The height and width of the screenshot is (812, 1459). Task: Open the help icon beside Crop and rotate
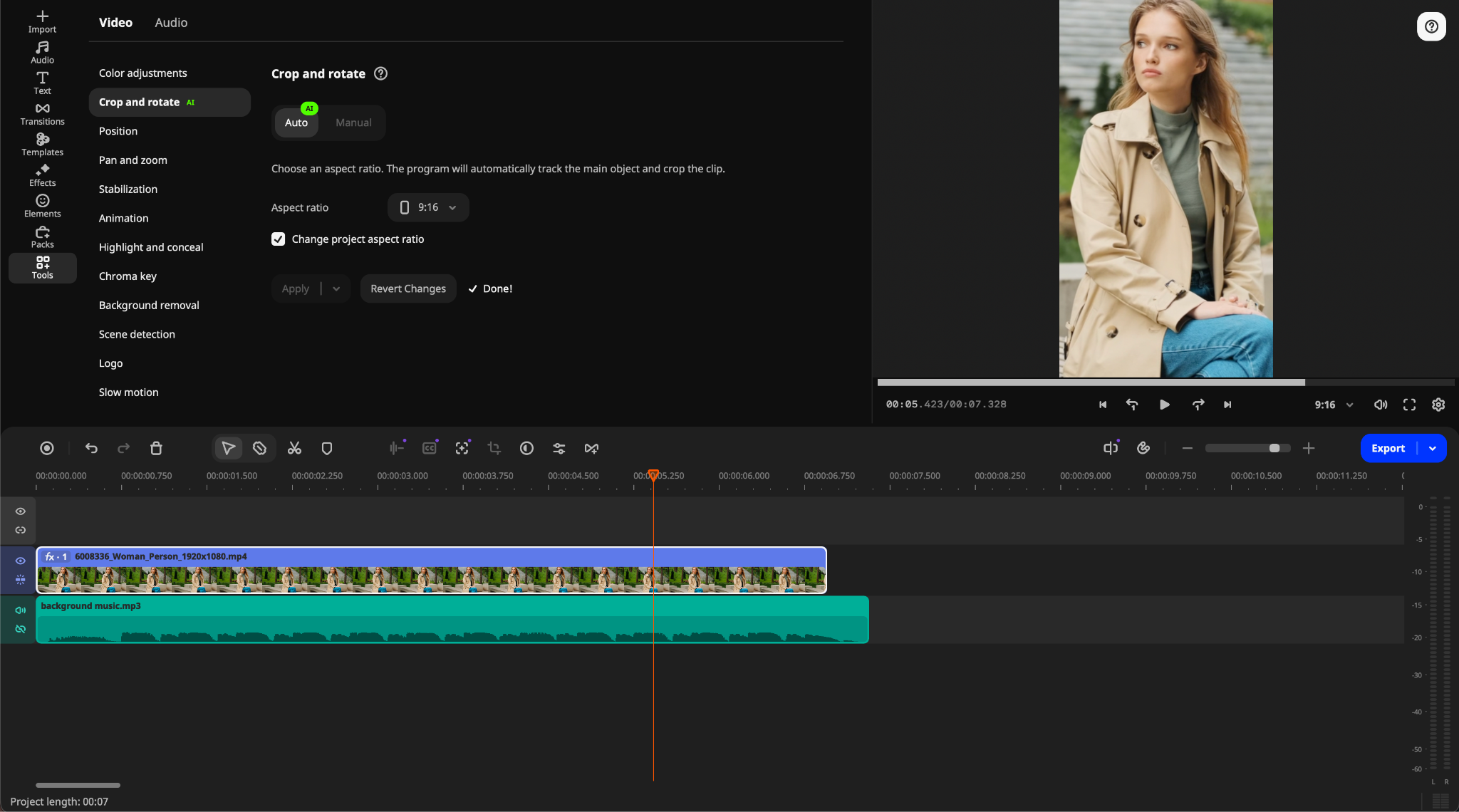tap(381, 73)
